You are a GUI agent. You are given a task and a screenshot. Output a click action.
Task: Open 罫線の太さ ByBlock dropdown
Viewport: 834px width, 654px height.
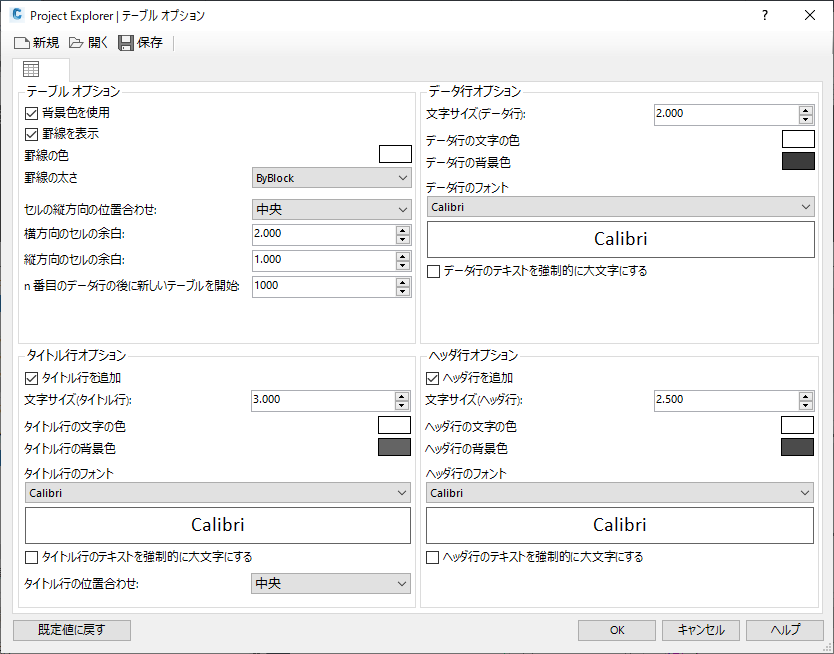[331, 178]
